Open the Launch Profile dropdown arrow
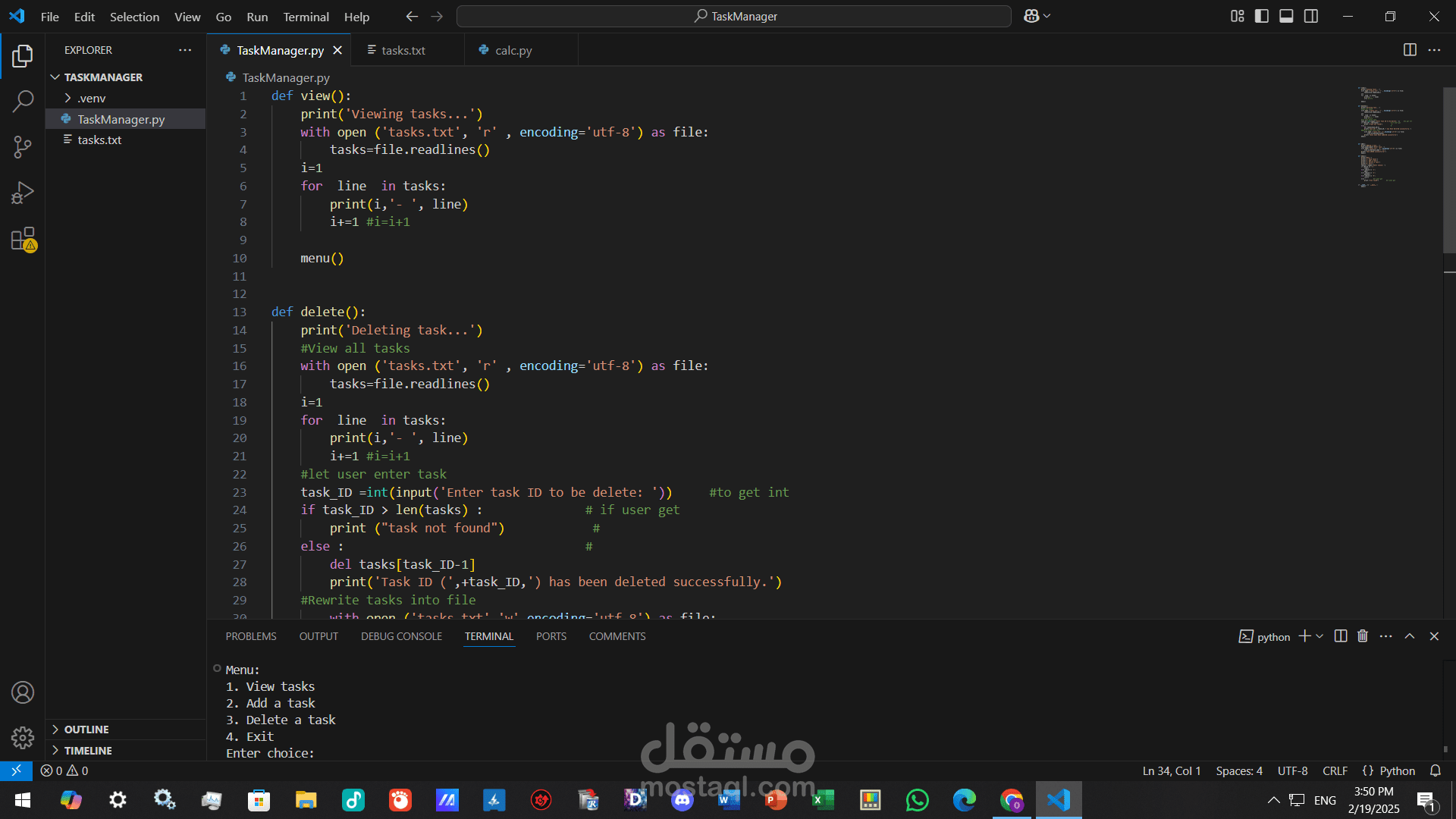1456x819 pixels. tap(1319, 636)
